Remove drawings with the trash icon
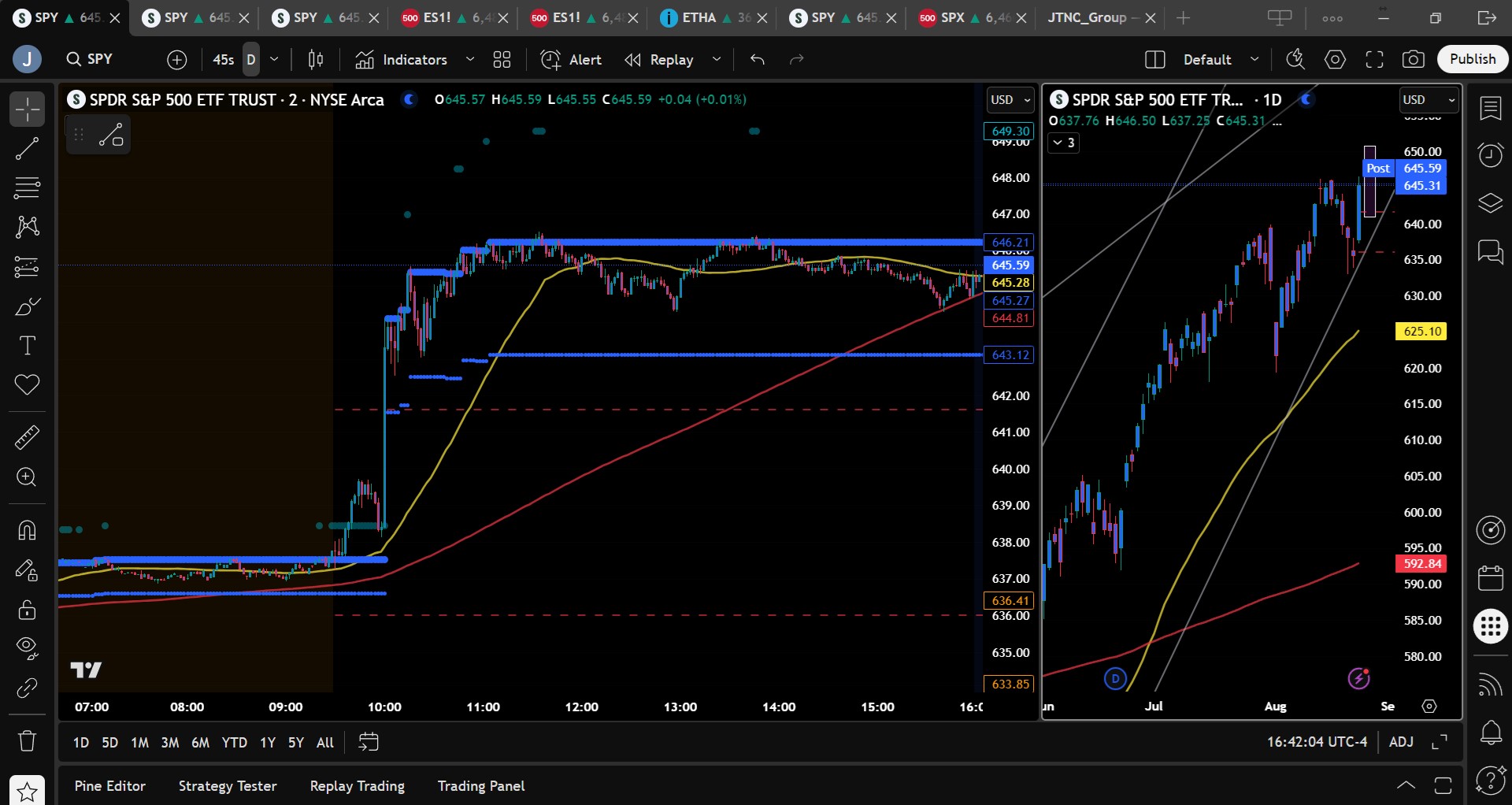The height and width of the screenshot is (805, 1512). pos(27,740)
